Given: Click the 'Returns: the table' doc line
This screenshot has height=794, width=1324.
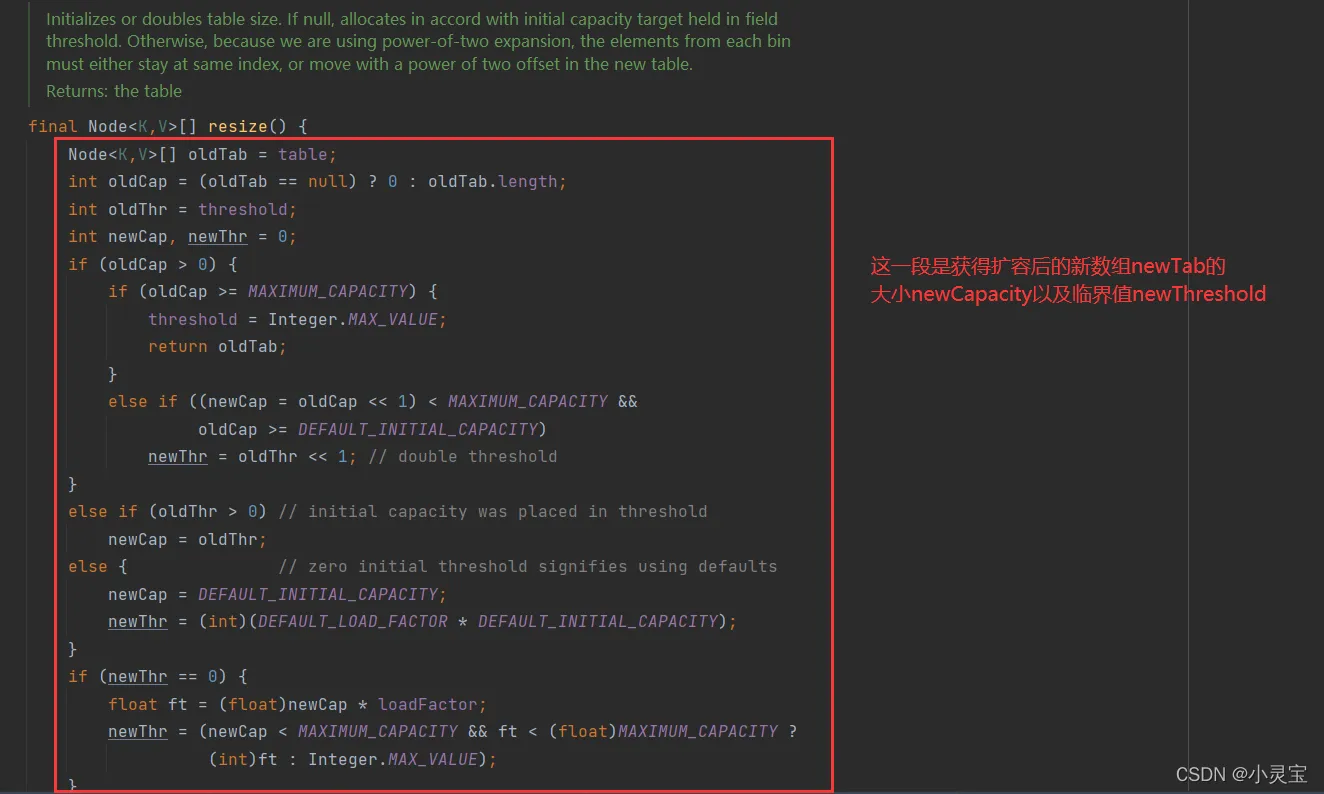Looking at the screenshot, I should [114, 91].
